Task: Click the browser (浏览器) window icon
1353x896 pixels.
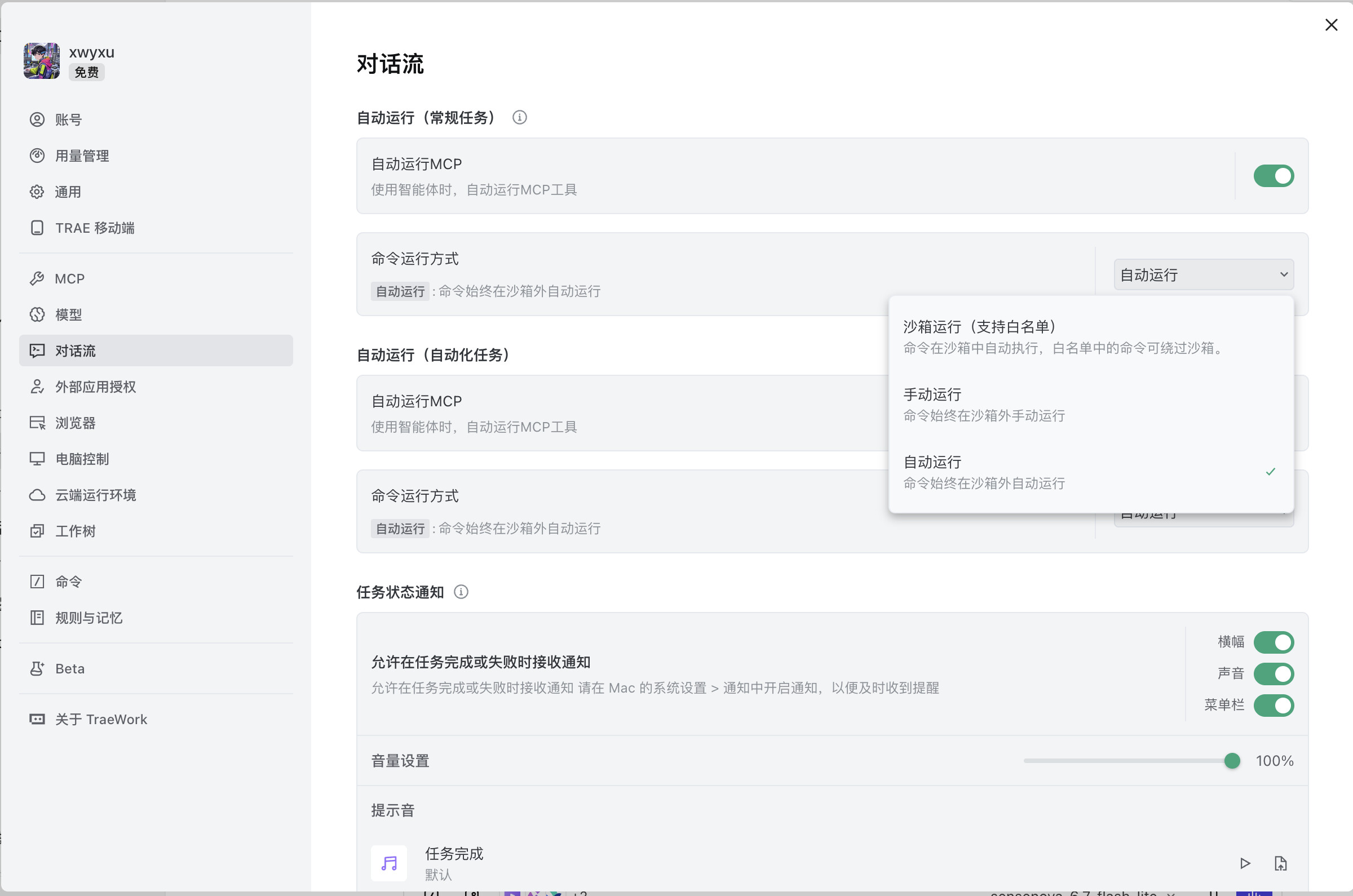Action: point(37,422)
